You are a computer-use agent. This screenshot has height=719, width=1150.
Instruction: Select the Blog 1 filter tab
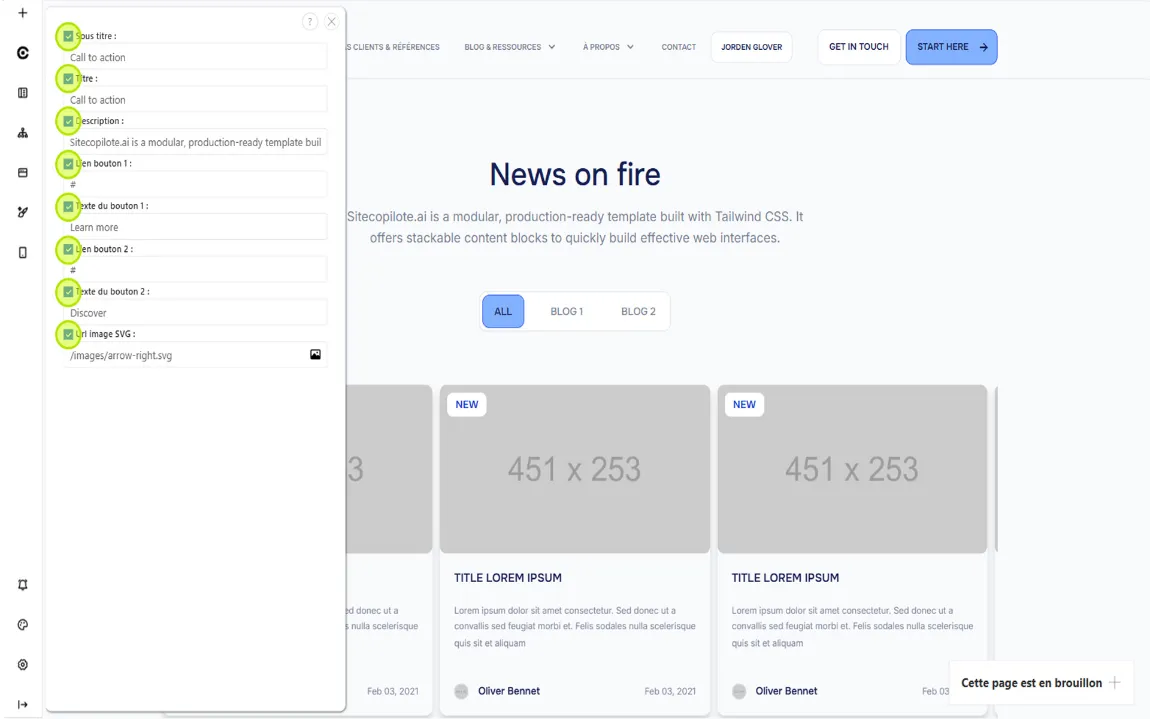coord(566,311)
